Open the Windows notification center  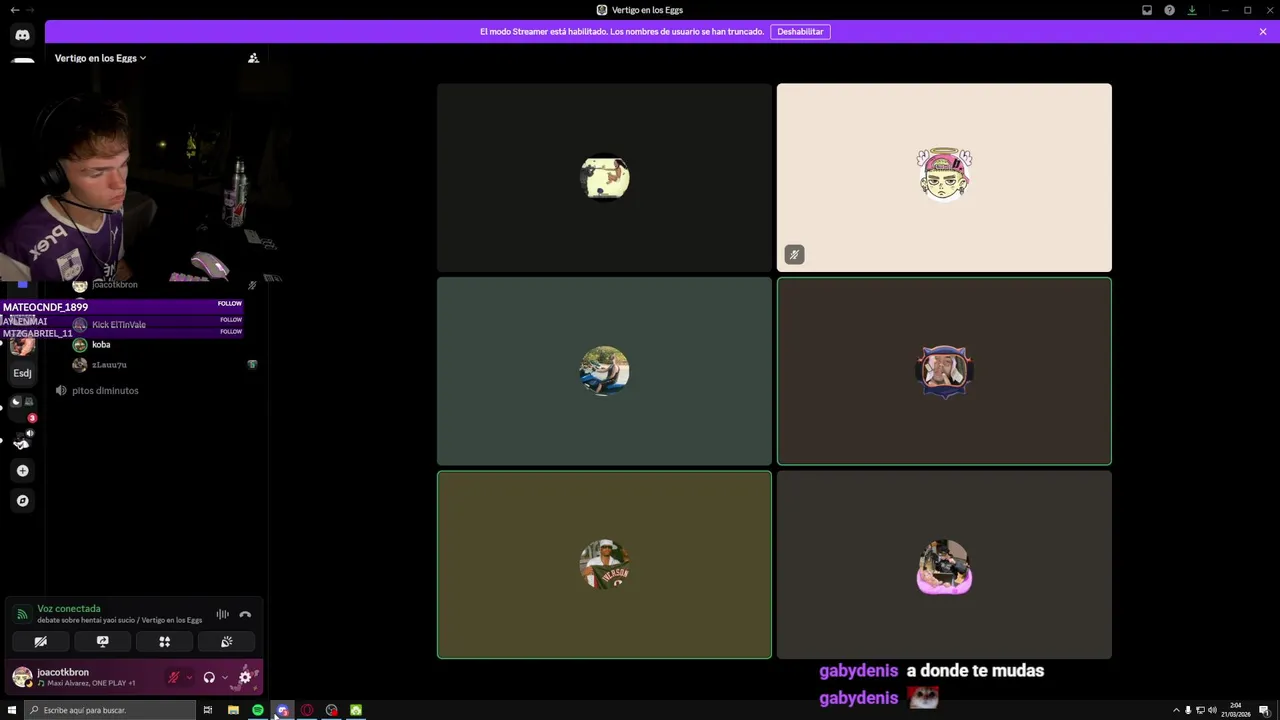coord(1264,710)
